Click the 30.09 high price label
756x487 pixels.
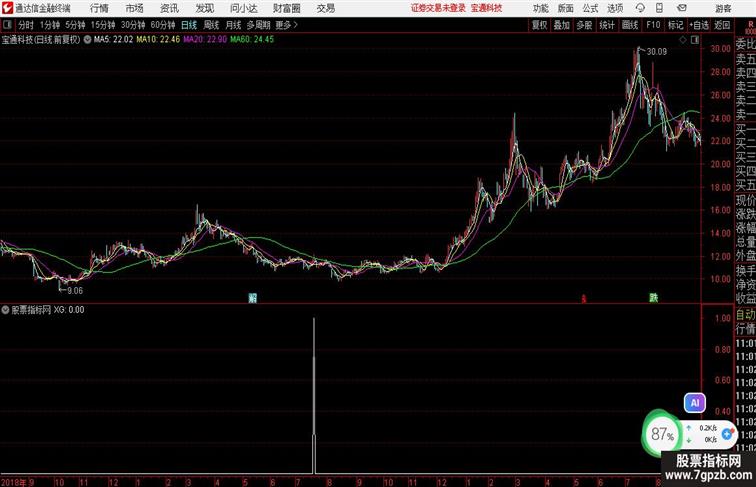click(656, 52)
